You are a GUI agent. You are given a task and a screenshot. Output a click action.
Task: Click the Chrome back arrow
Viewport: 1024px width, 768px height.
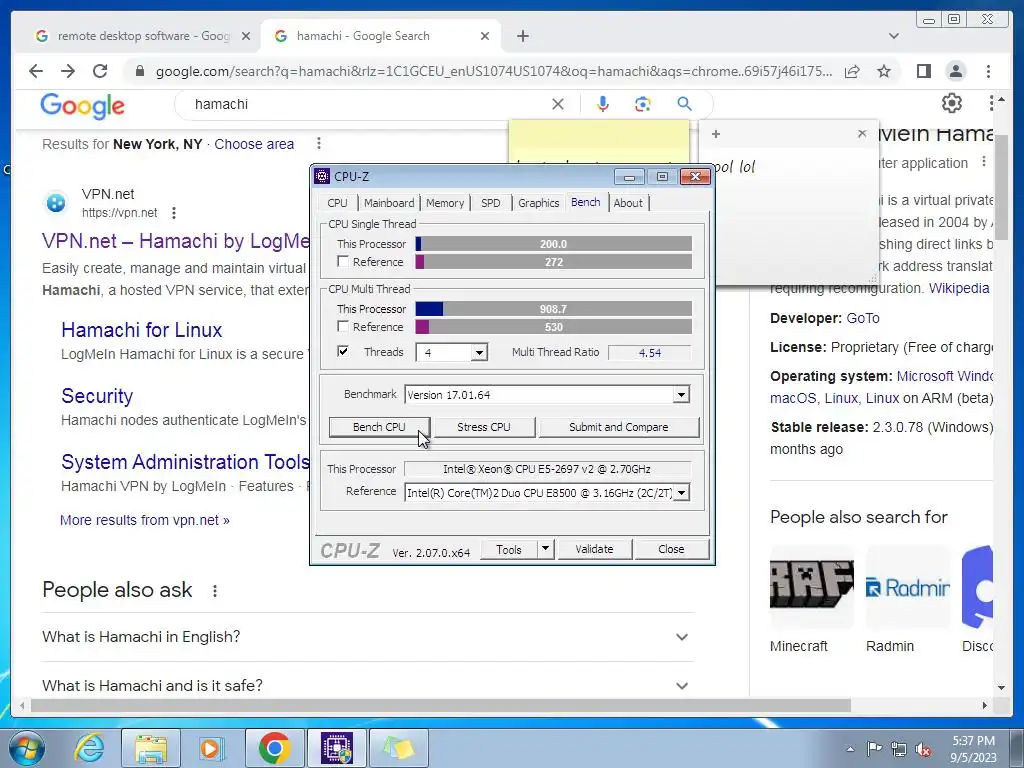tap(36, 71)
